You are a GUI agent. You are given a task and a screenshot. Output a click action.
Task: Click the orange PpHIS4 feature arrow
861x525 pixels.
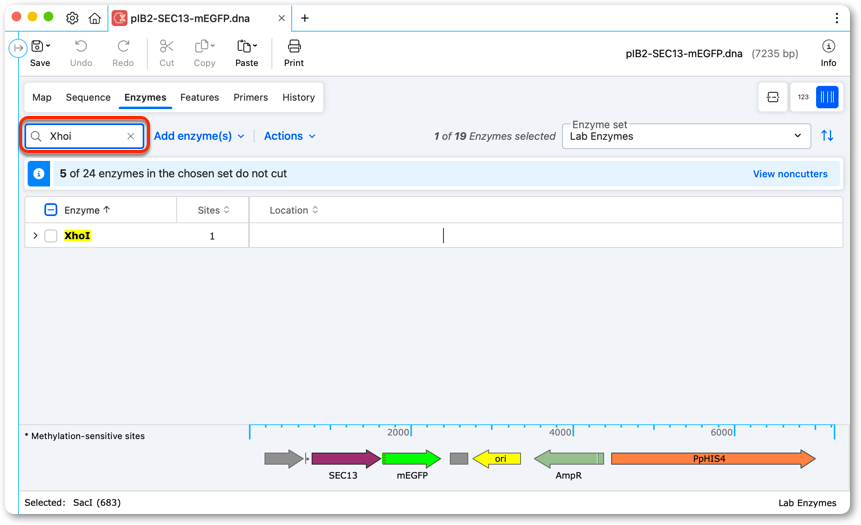713,459
